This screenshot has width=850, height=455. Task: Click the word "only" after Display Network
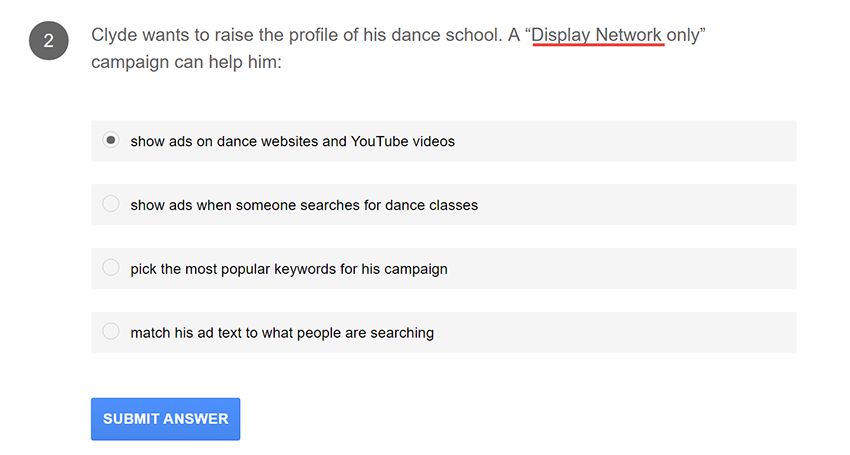[x=683, y=35]
